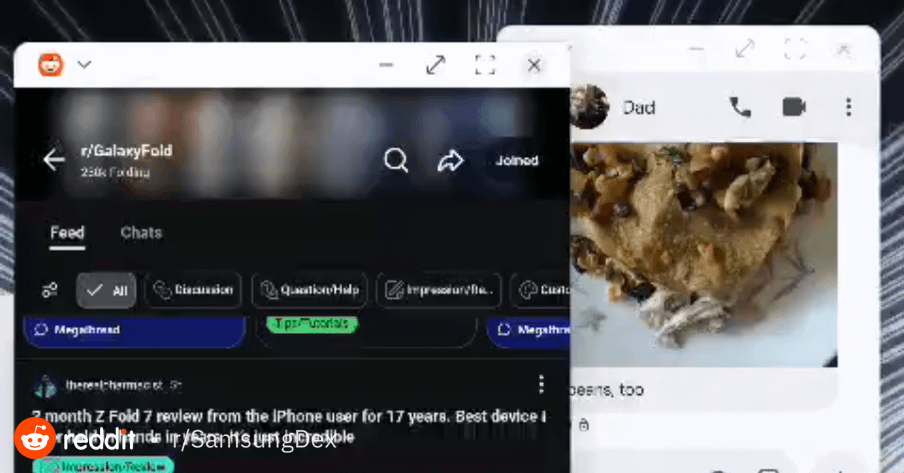Screen dimensions: 904x473
Task: Filter the feed by Discussion flair
Action: pyautogui.click(x=194, y=291)
